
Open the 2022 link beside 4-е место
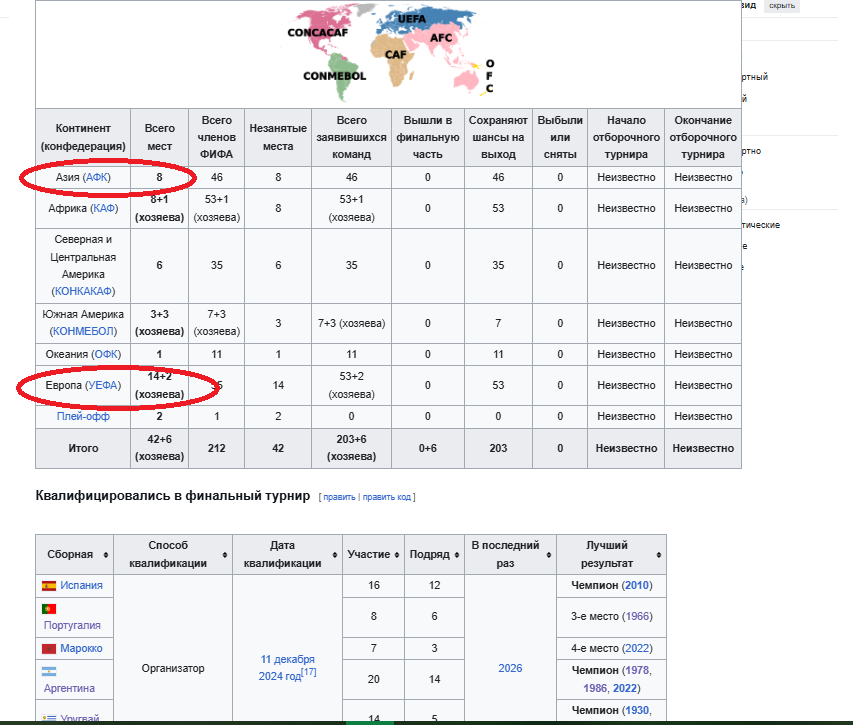pyautogui.click(x=636, y=648)
